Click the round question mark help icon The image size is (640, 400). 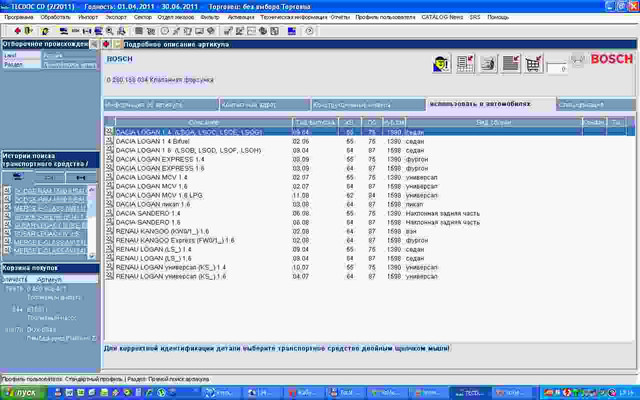coord(309,31)
